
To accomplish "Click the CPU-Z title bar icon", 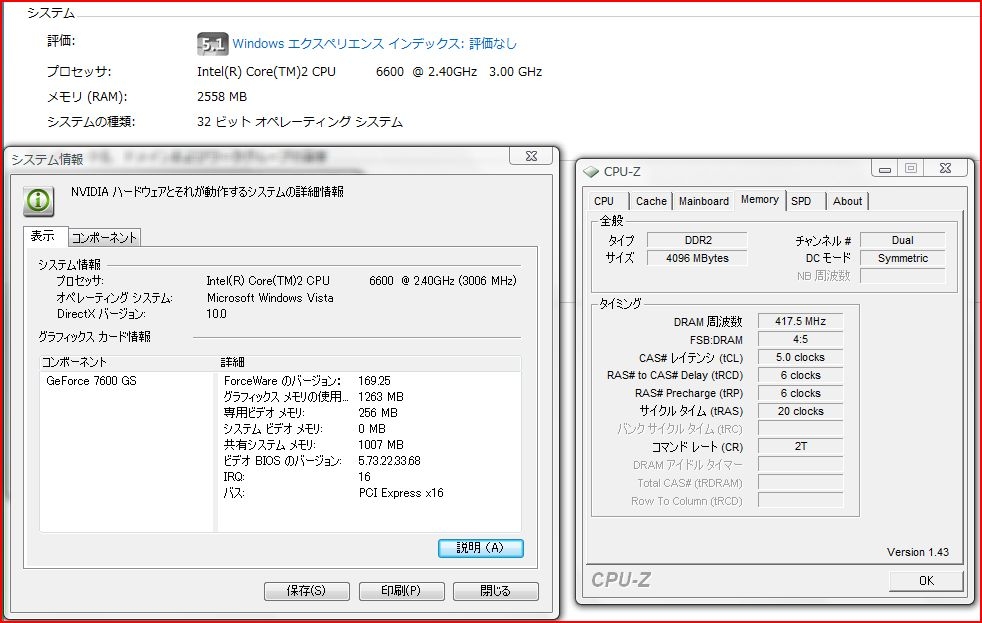I will (591, 172).
